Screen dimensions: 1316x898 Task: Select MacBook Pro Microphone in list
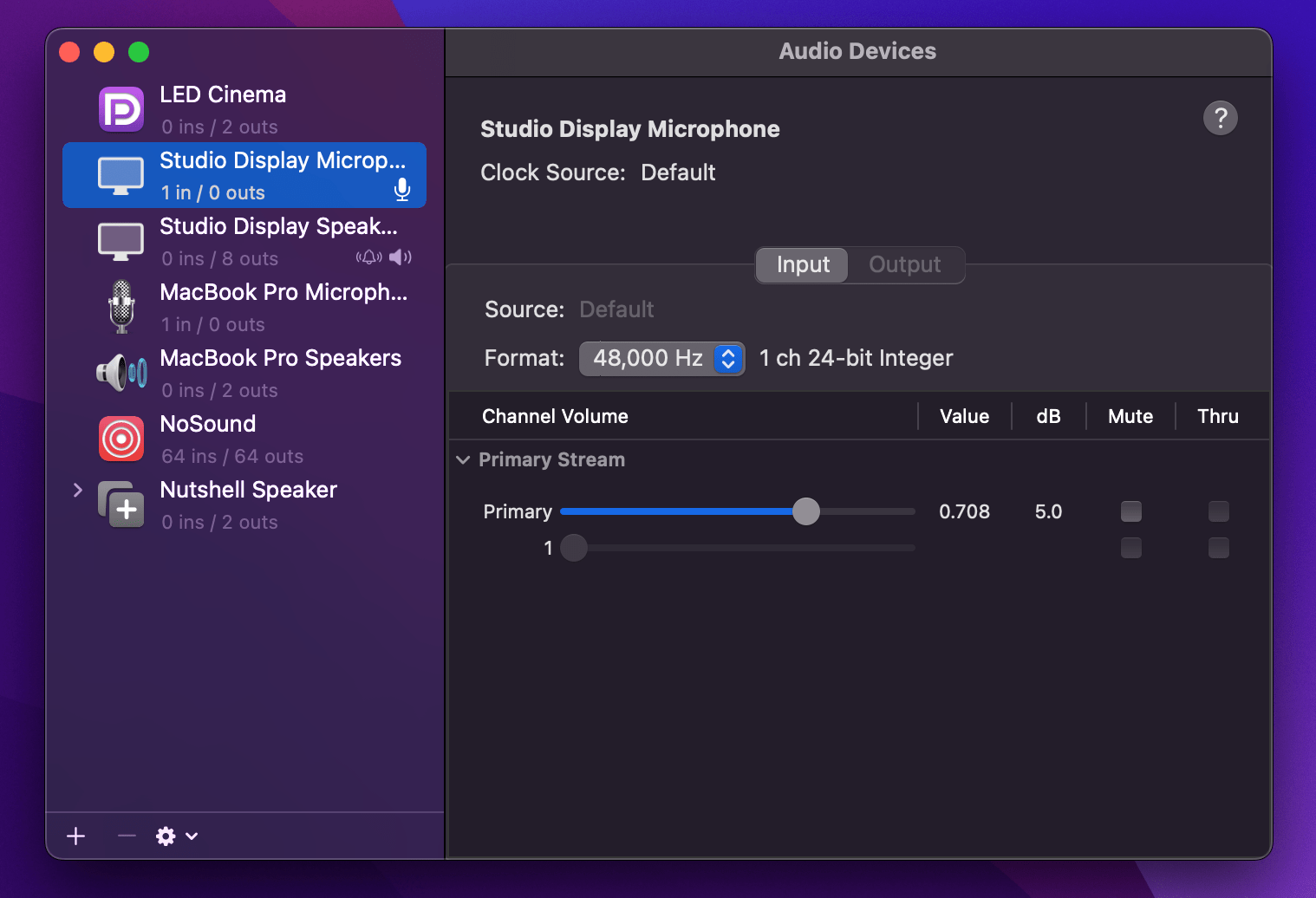(x=244, y=307)
